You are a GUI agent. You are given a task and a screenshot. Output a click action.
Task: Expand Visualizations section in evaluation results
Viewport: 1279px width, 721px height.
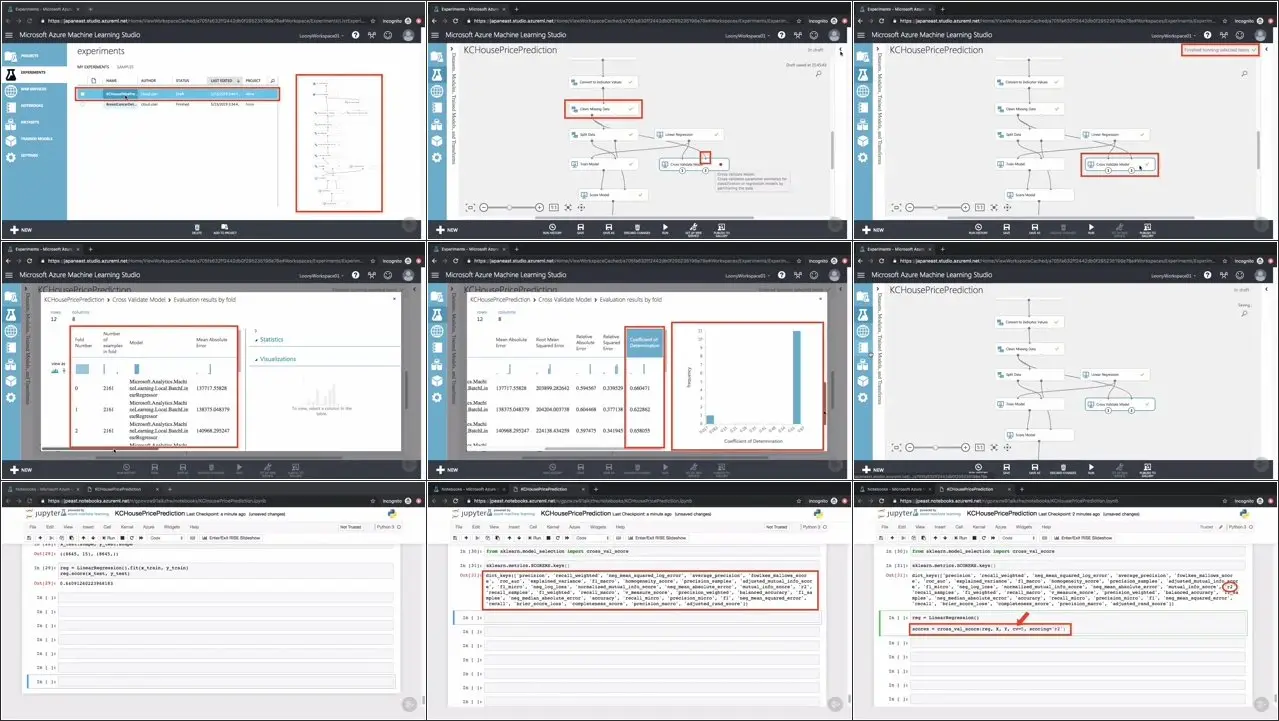click(276, 359)
